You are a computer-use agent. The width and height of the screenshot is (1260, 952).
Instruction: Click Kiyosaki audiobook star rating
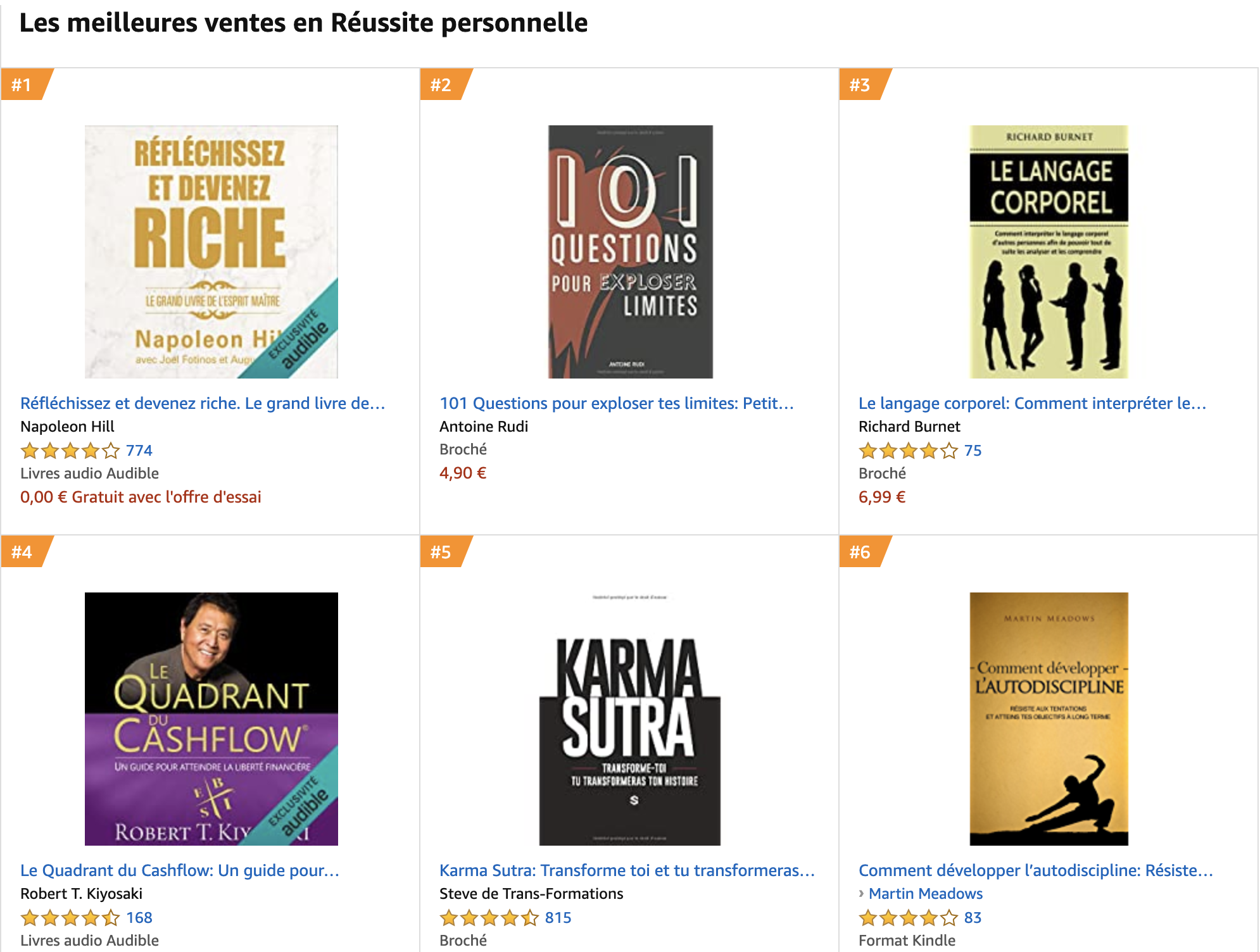point(70,918)
